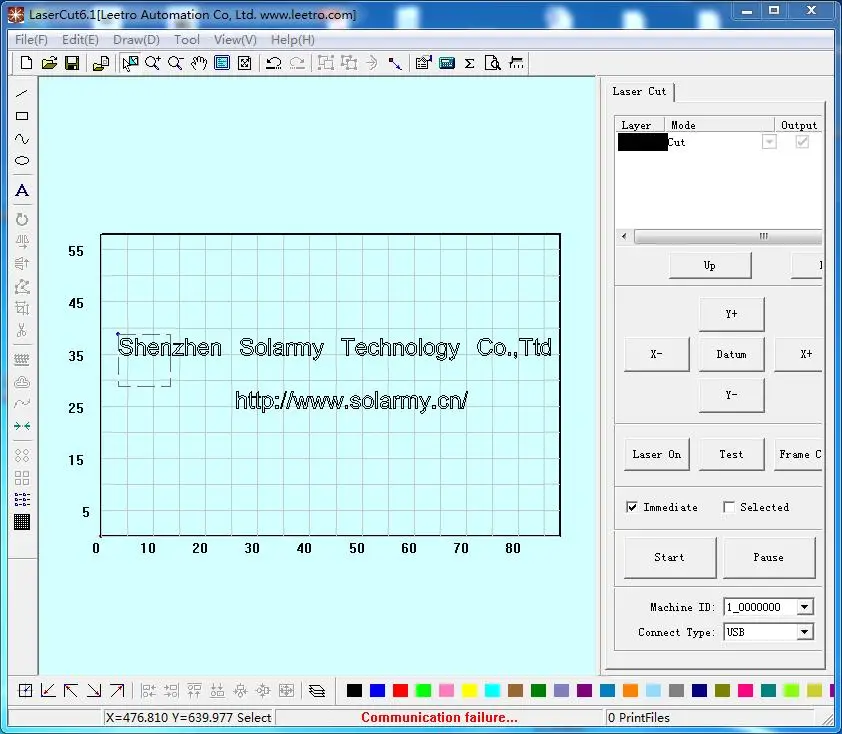Select the Ellipse tool
The image size is (842, 734).
point(22,161)
